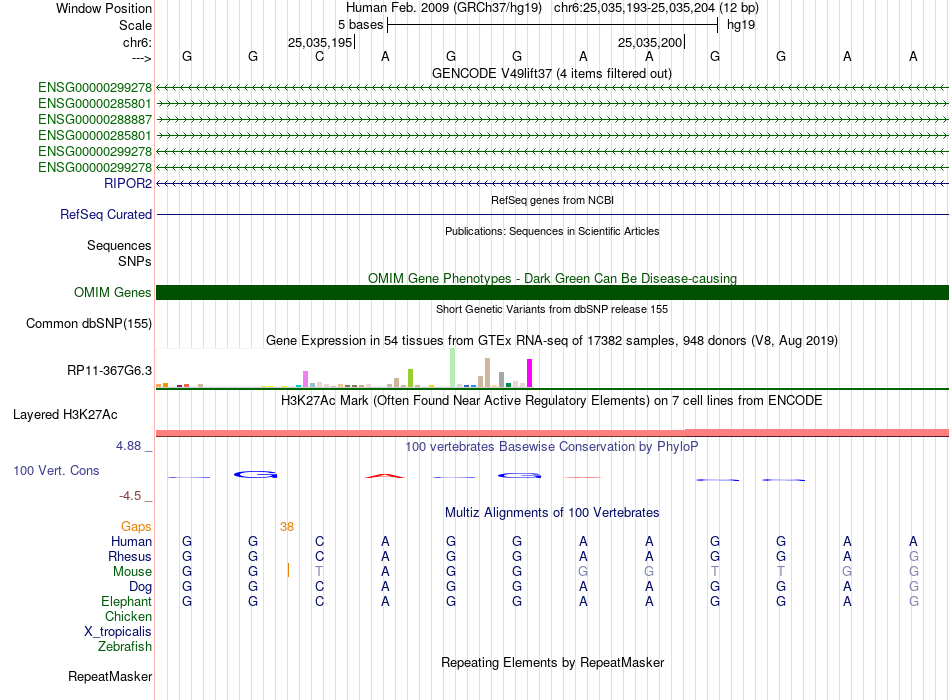Select the Dog alignment row label
Image resolution: width=950 pixels, height=700 pixels.
[140, 587]
